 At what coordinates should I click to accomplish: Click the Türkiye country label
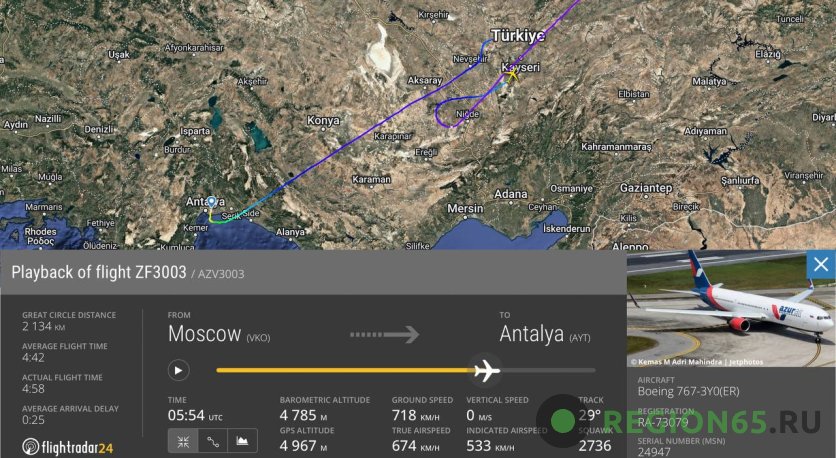[x=518, y=36]
